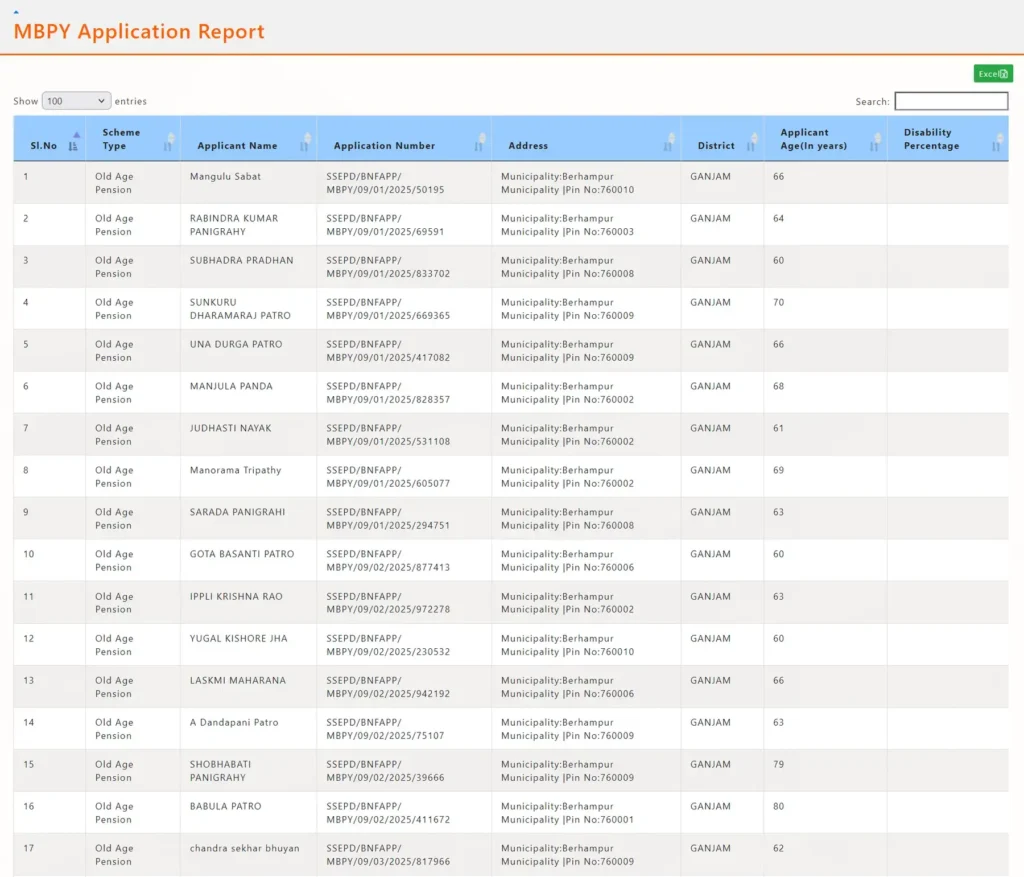Image resolution: width=1024 pixels, height=877 pixels.
Task: Click the age value 70
Action: (x=778, y=302)
